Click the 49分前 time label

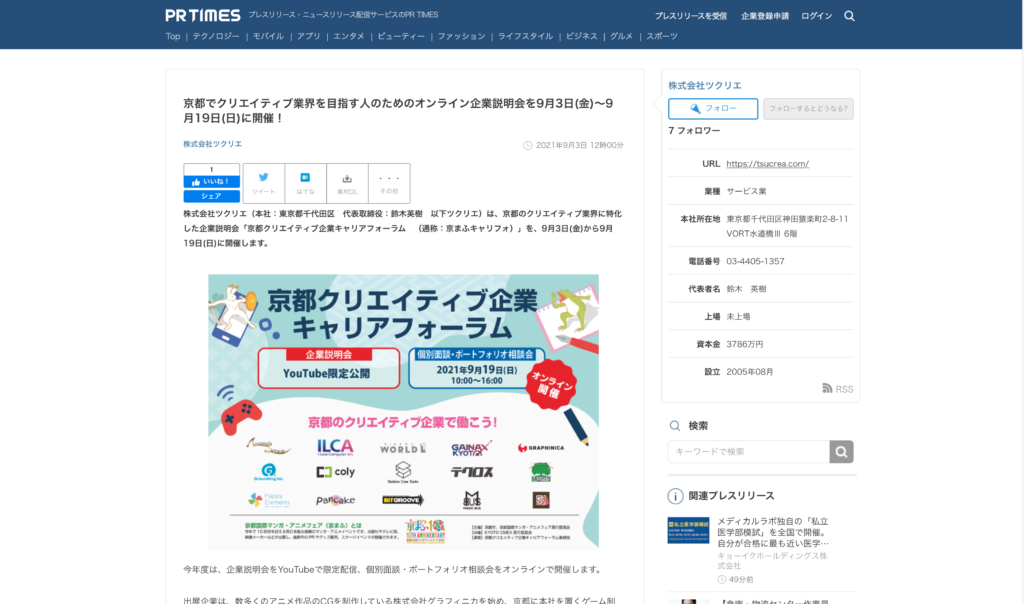coord(741,579)
